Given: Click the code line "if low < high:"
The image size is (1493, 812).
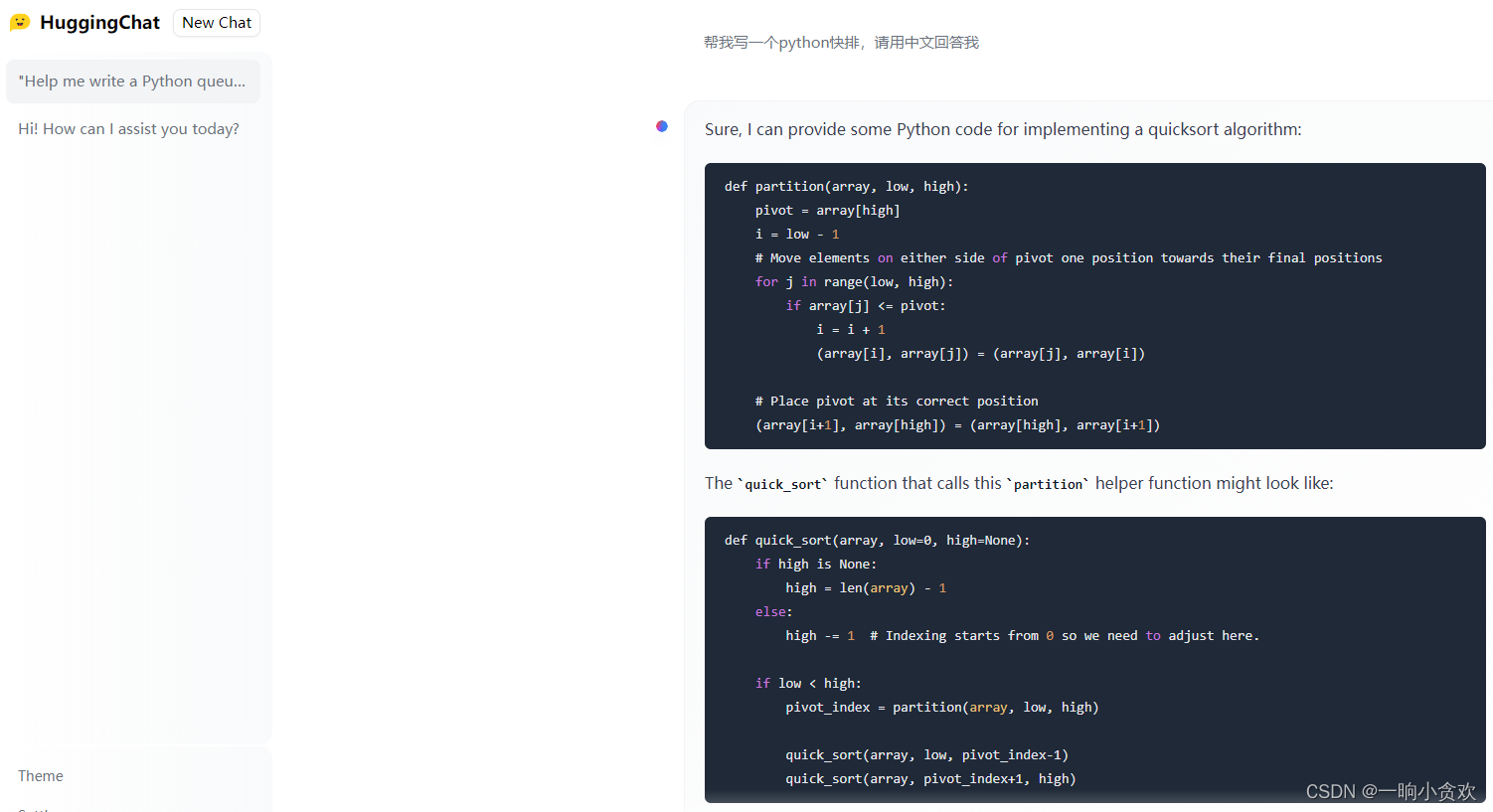Looking at the screenshot, I should pos(808,683).
